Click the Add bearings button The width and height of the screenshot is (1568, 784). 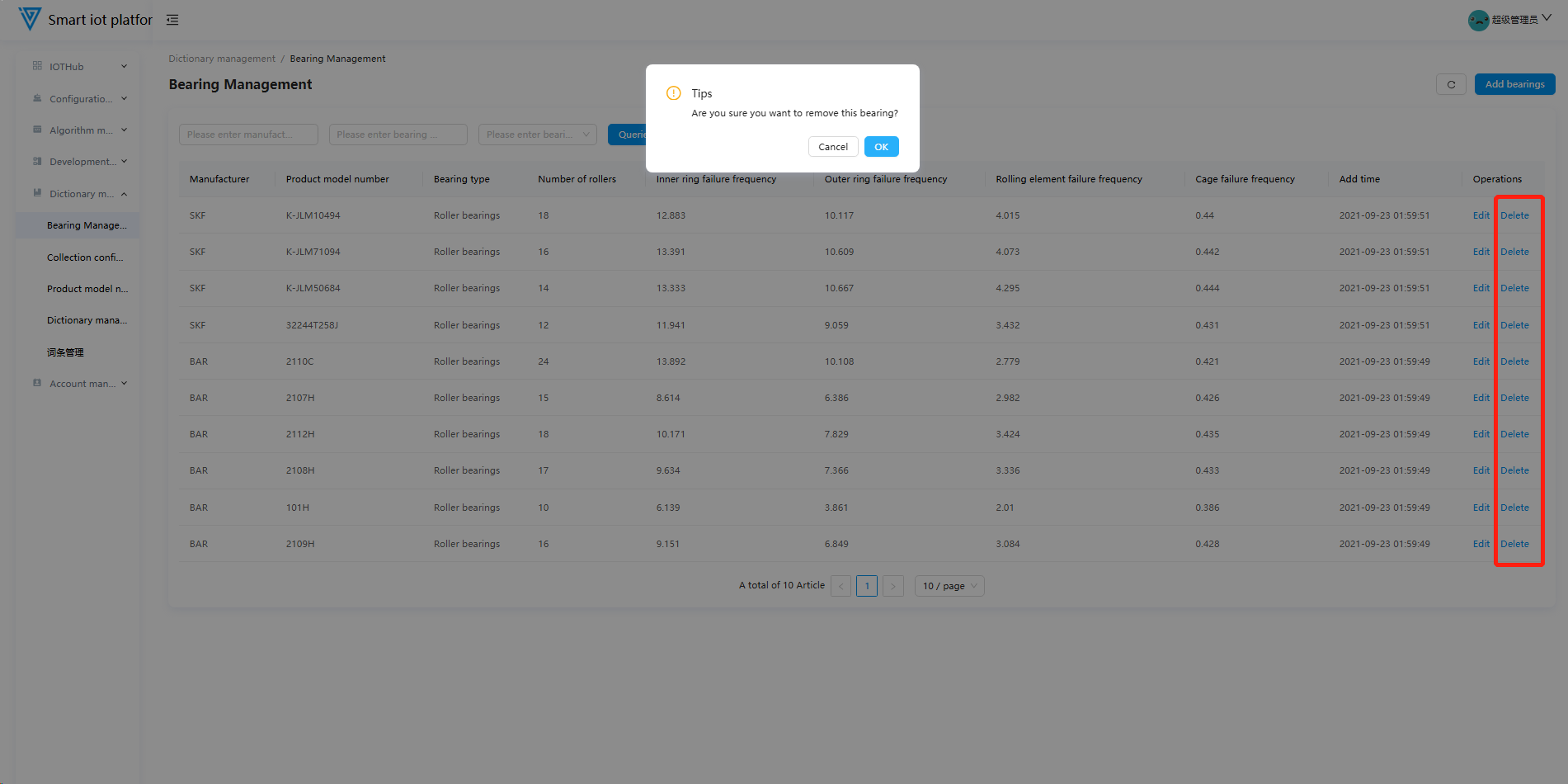tap(1515, 84)
